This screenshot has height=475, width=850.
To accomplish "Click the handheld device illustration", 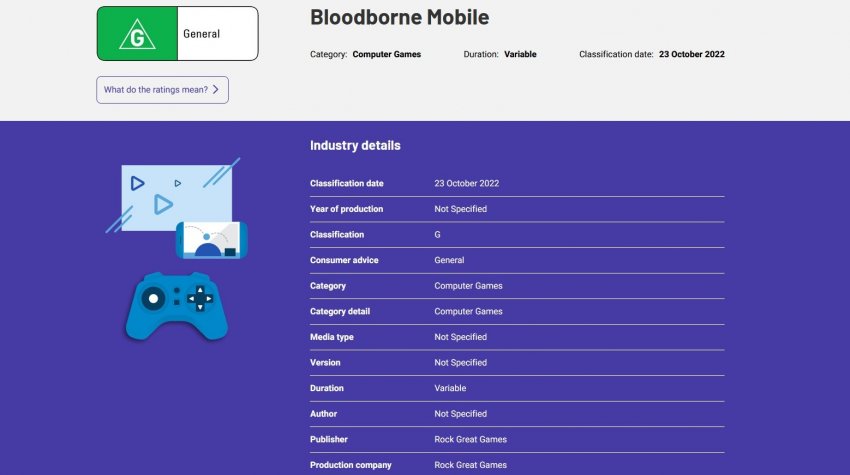I will point(211,240).
